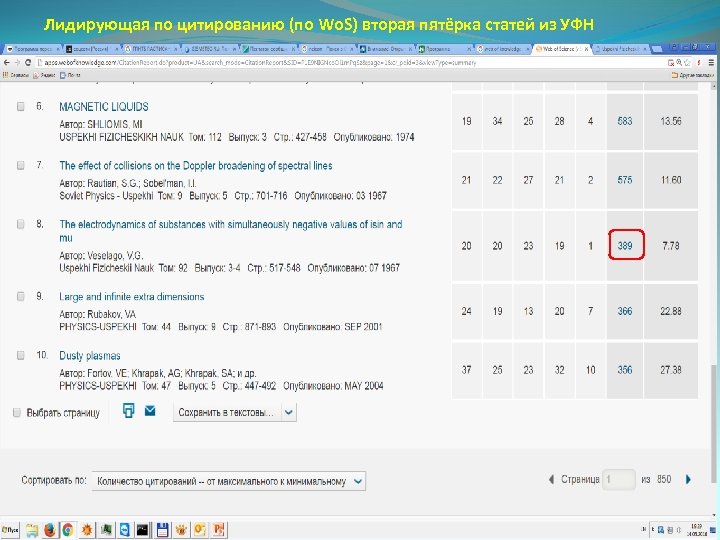This screenshot has height=540, width=720.
Task: Switch to the last tab 'Uspekhi Fizicheskikh'
Action: click(x=620, y=48)
